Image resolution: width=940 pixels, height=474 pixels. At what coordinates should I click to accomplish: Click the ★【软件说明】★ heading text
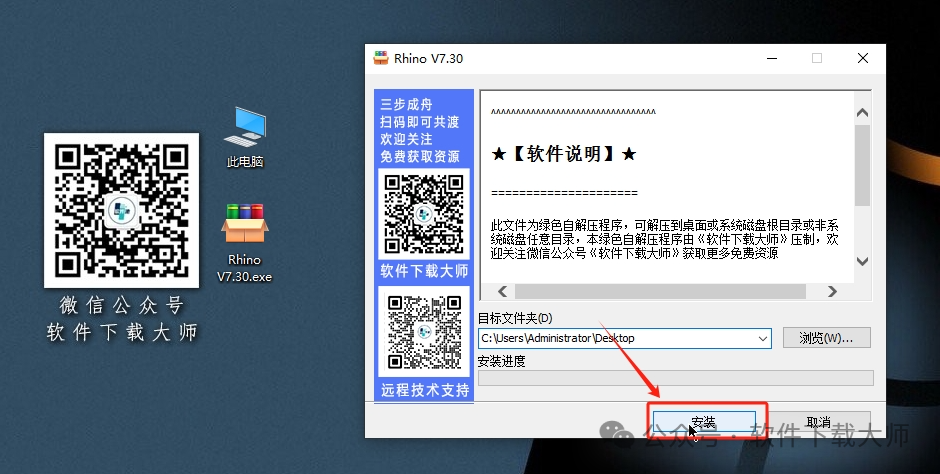[x=564, y=154]
